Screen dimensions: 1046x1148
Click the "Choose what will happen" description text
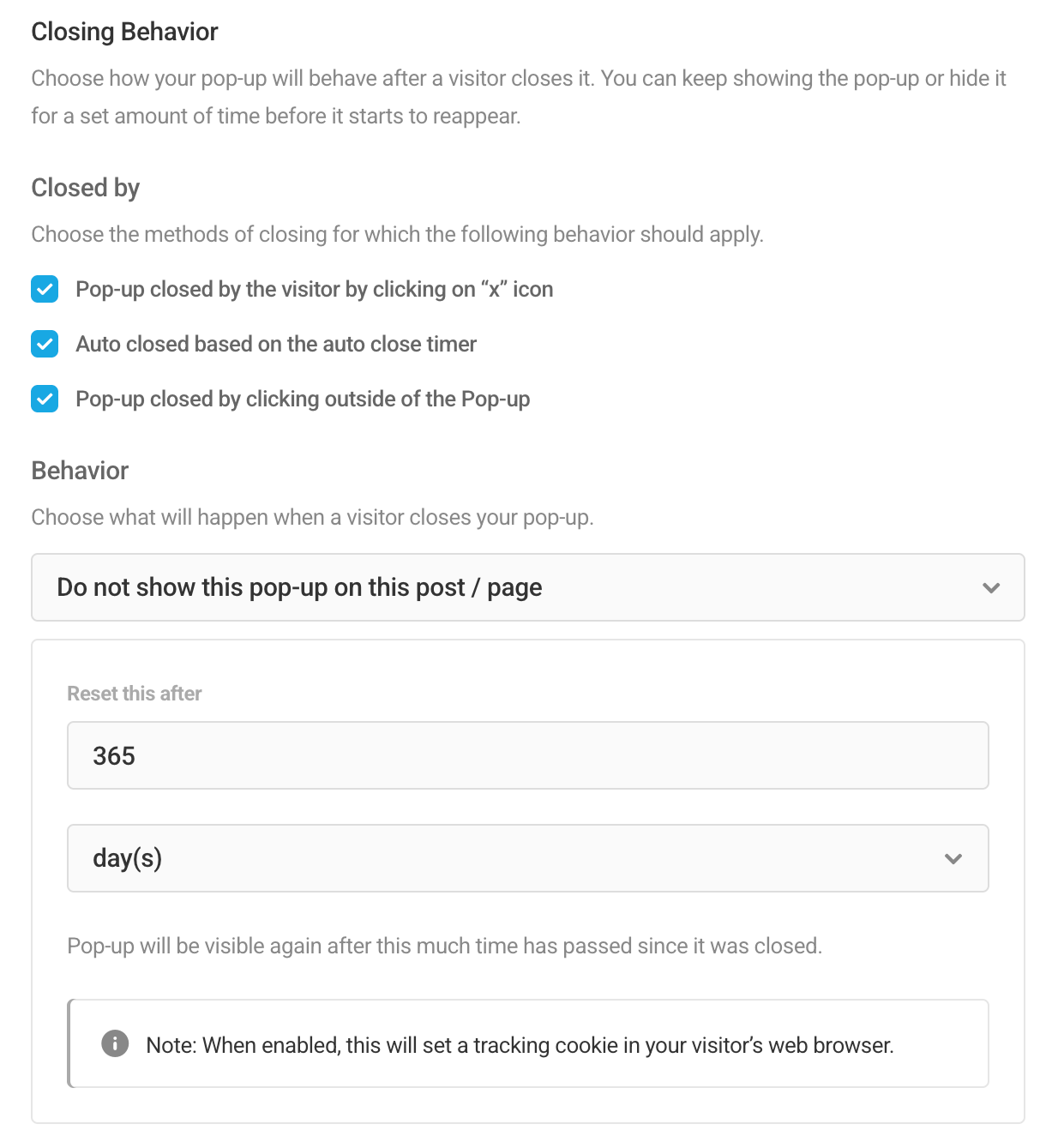(313, 518)
